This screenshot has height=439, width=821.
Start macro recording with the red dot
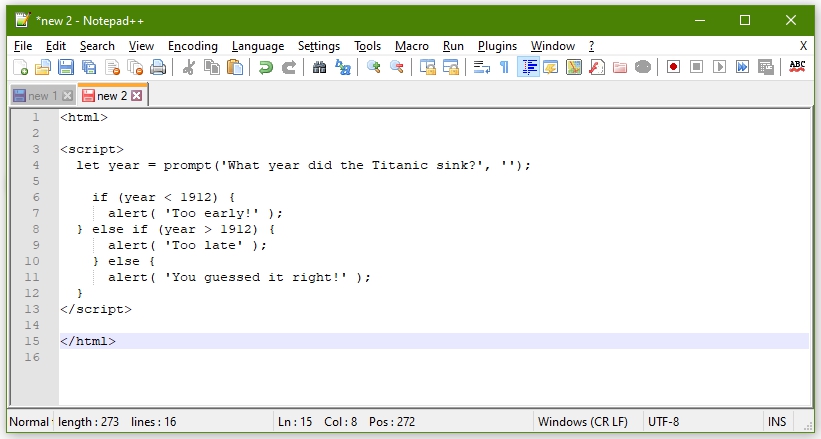point(673,67)
